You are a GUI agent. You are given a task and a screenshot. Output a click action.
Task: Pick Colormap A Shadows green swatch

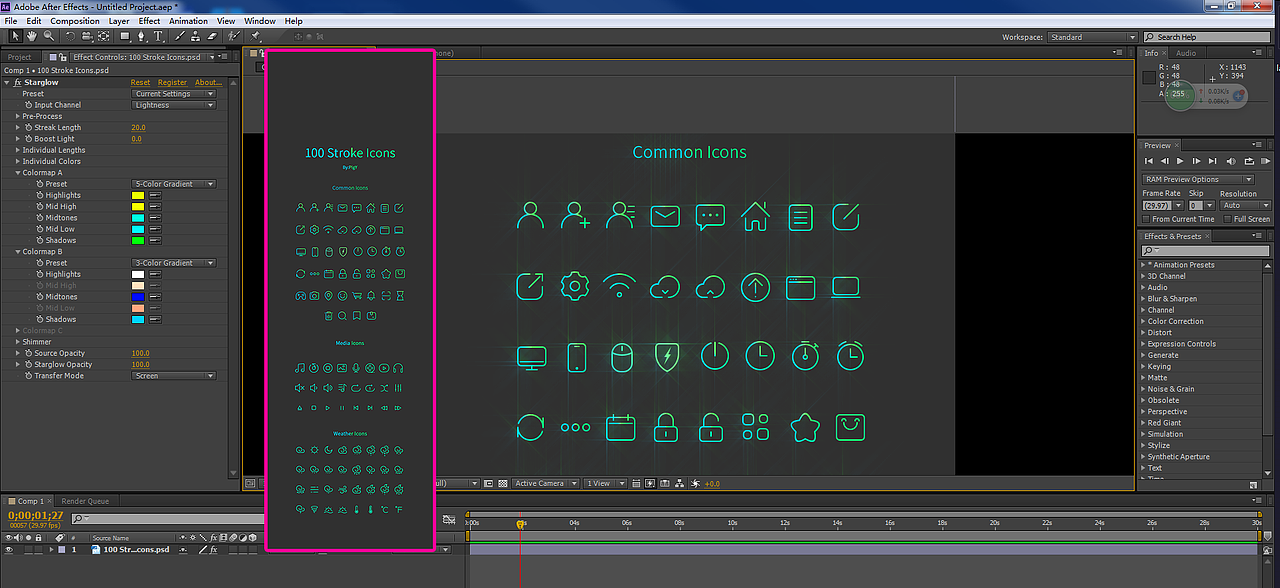[x=138, y=240]
